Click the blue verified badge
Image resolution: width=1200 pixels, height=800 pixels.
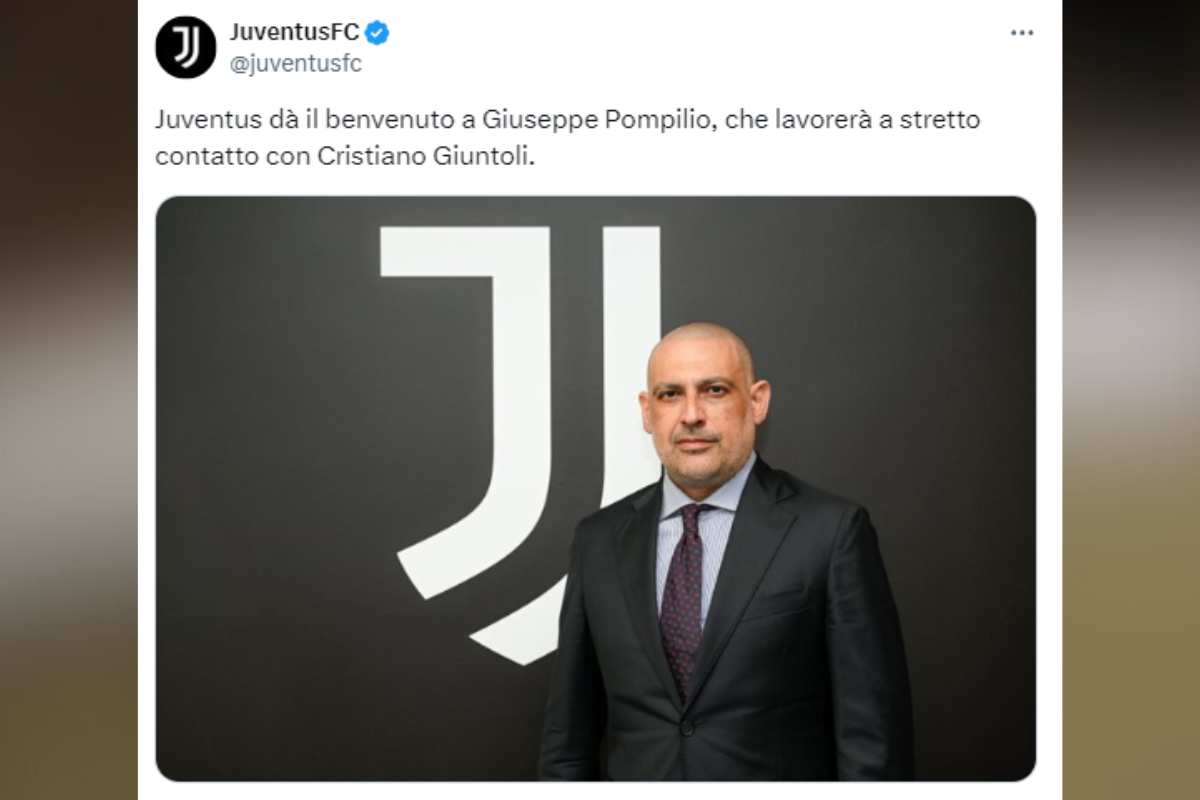click(377, 33)
